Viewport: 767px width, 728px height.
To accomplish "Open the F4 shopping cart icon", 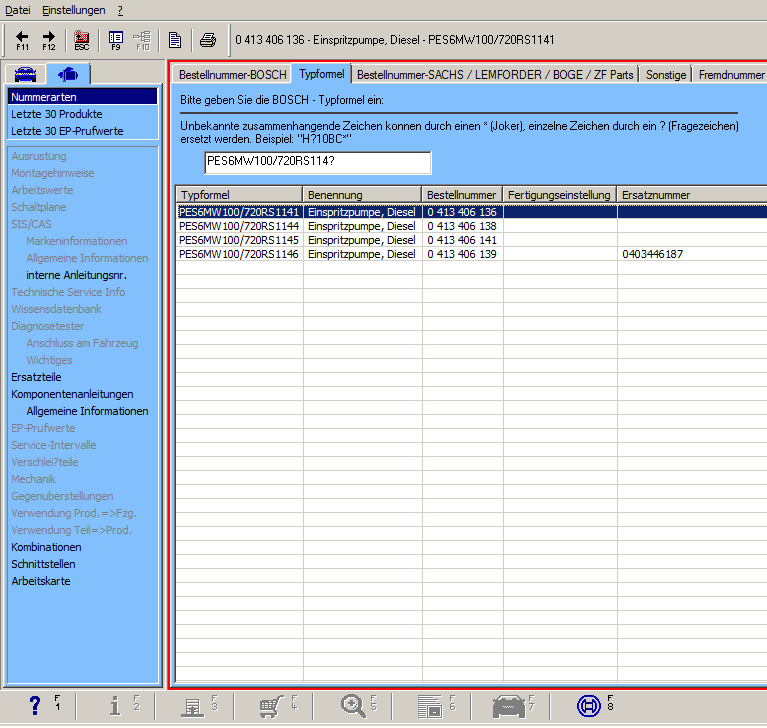I will [271, 707].
